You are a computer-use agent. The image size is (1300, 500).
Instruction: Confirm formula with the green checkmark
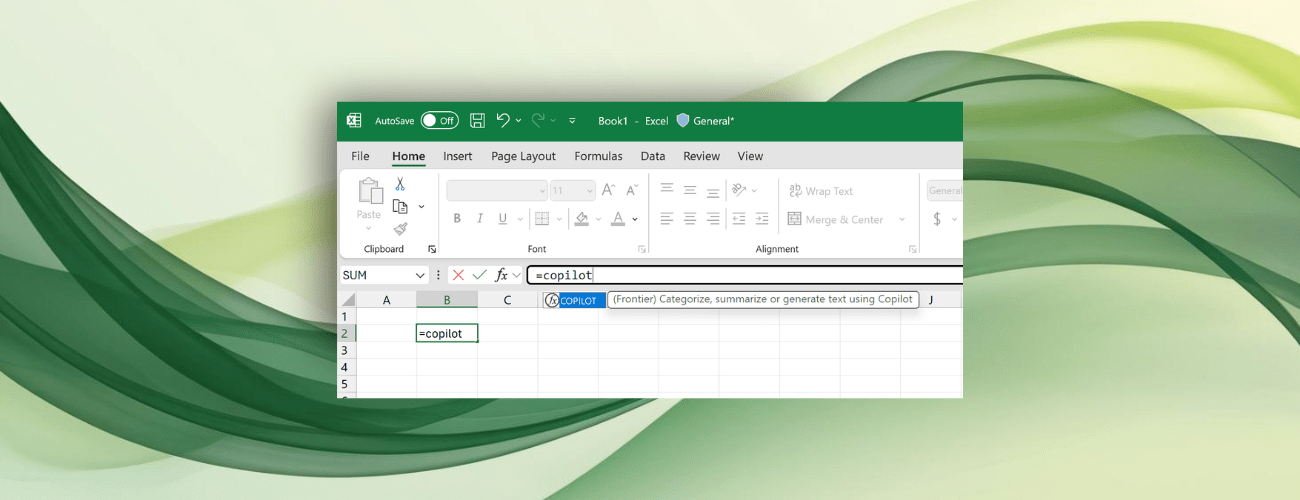click(479, 275)
